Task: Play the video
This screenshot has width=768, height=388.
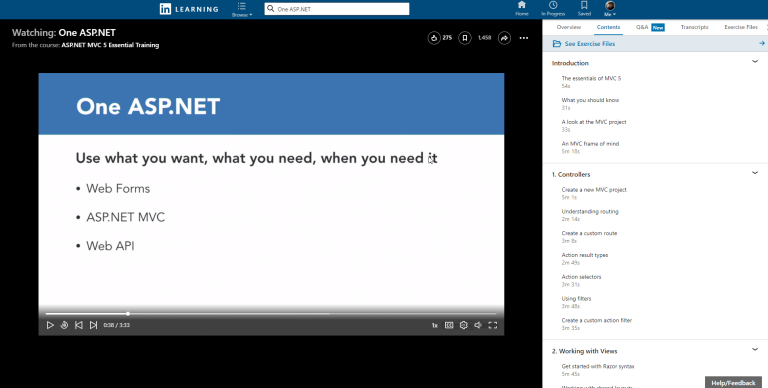Action: (50, 325)
